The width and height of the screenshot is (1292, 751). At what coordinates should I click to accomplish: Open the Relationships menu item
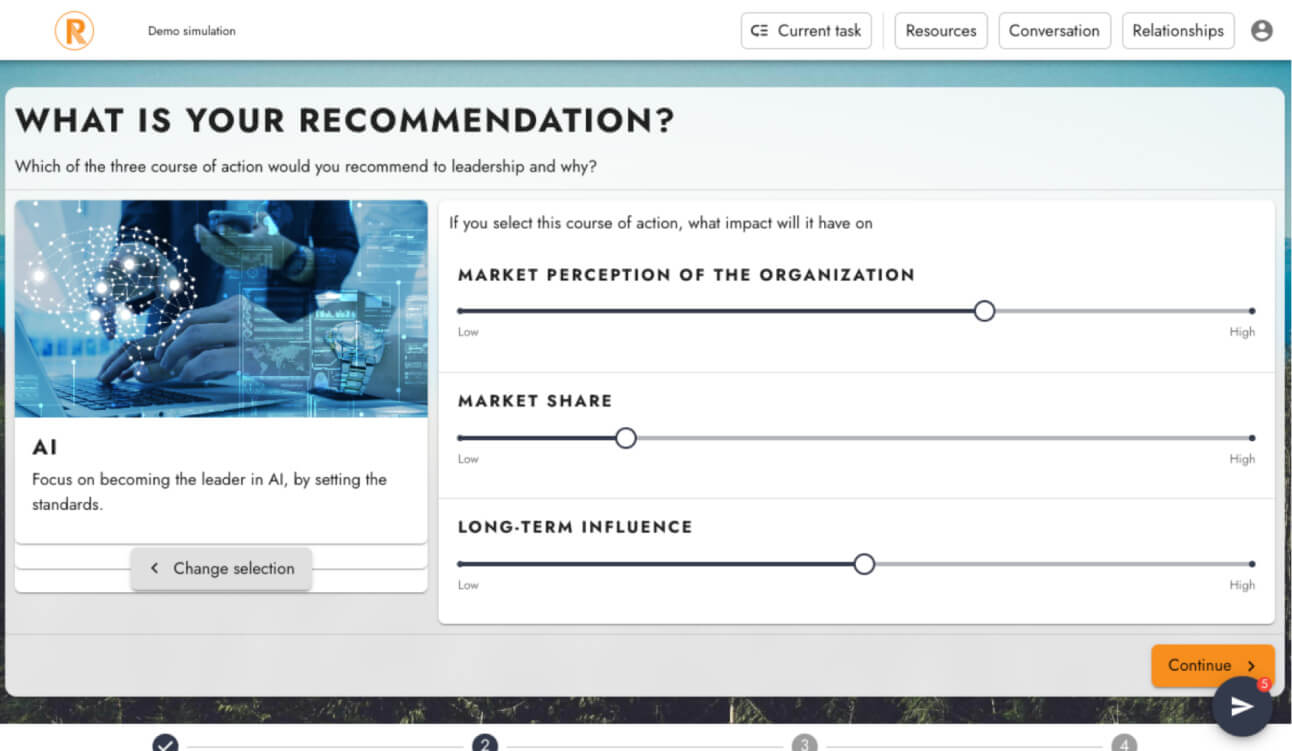1178,31
